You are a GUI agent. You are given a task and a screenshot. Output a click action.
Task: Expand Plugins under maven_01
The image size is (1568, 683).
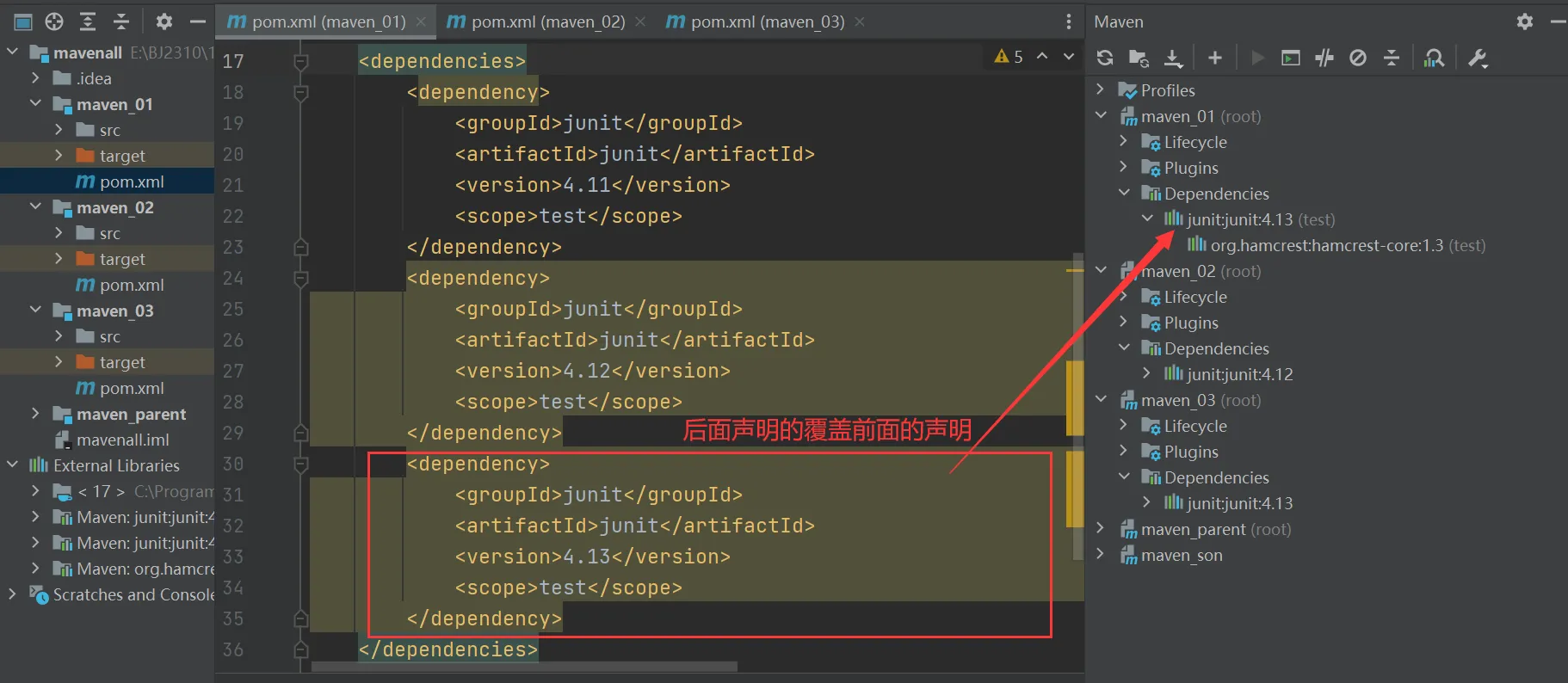click(1124, 167)
